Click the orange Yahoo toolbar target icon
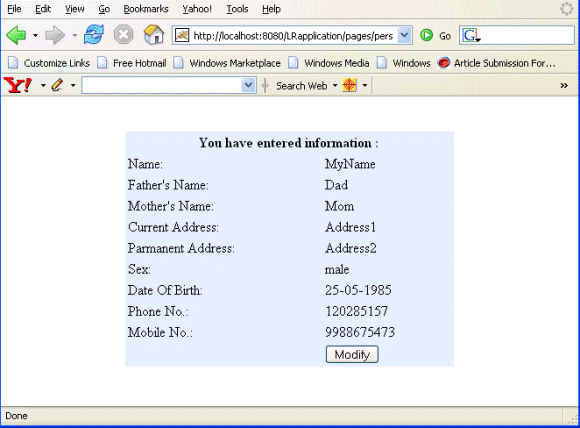The width and height of the screenshot is (580, 428). coord(350,85)
